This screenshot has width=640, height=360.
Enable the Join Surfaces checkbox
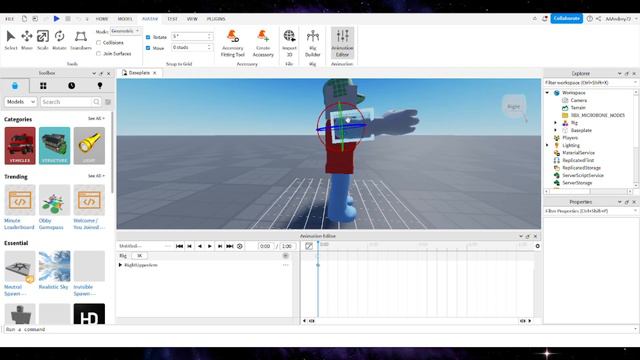pos(98,53)
